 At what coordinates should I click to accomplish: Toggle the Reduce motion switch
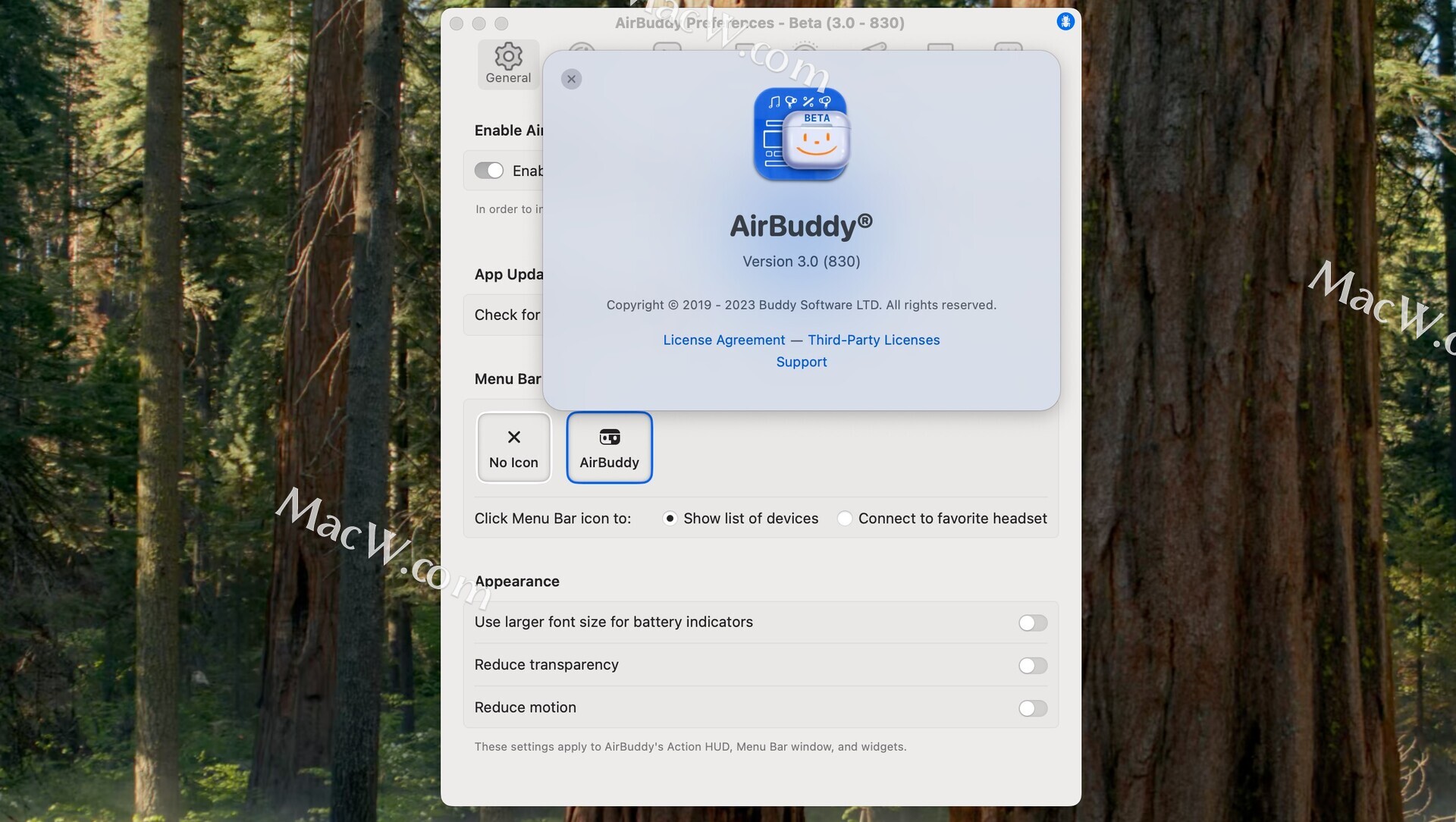pos(1032,708)
